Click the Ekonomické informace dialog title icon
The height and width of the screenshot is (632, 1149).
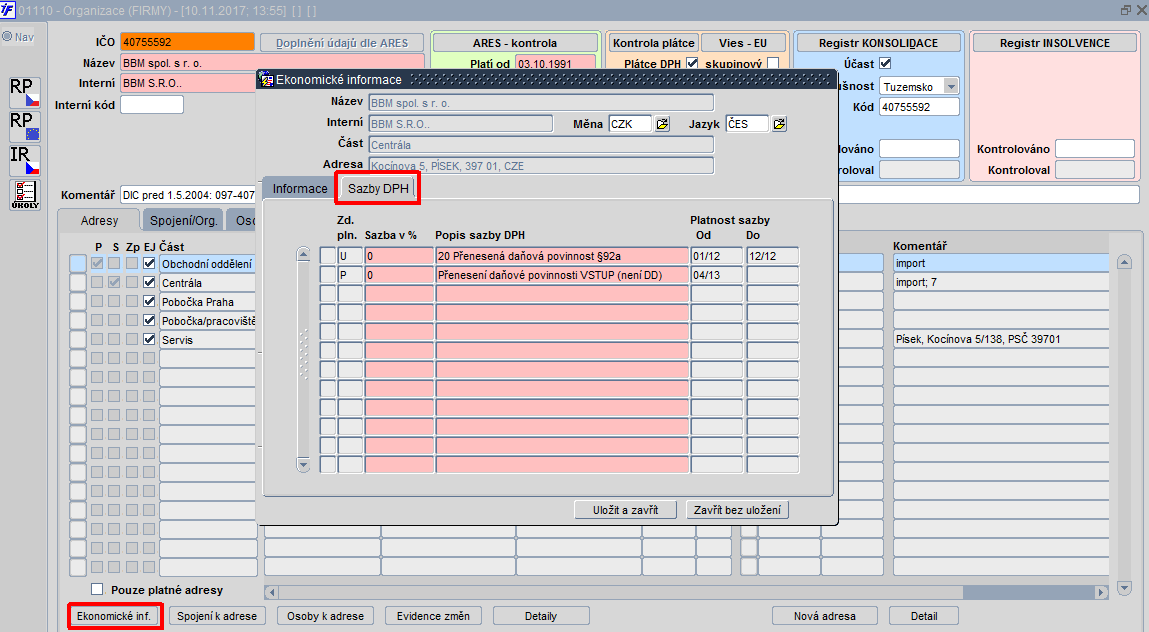pos(267,79)
